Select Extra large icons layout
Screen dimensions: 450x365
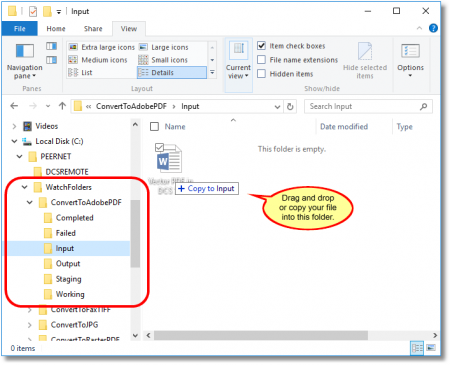102,47
